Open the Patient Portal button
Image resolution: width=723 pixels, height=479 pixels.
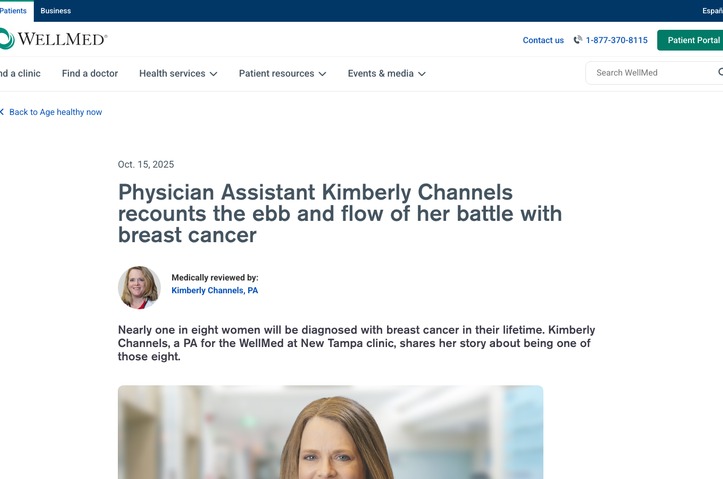[690, 40]
